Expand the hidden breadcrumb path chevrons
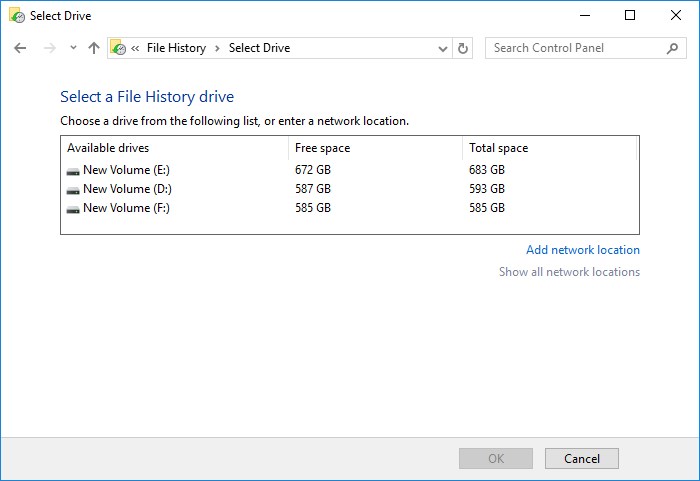This screenshot has width=700, height=481. tap(135, 48)
